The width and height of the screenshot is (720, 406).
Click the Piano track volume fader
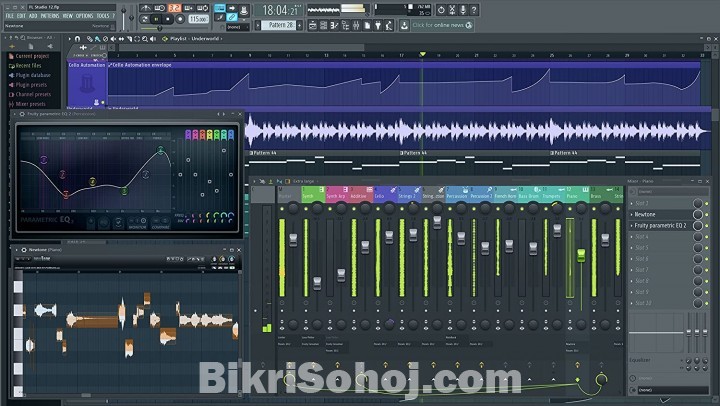[x=579, y=255]
